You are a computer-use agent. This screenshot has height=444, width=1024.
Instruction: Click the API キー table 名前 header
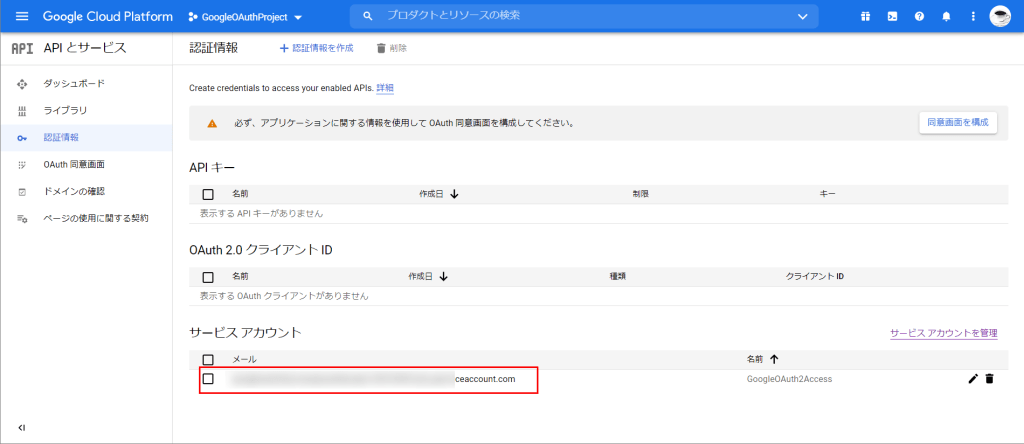point(240,194)
